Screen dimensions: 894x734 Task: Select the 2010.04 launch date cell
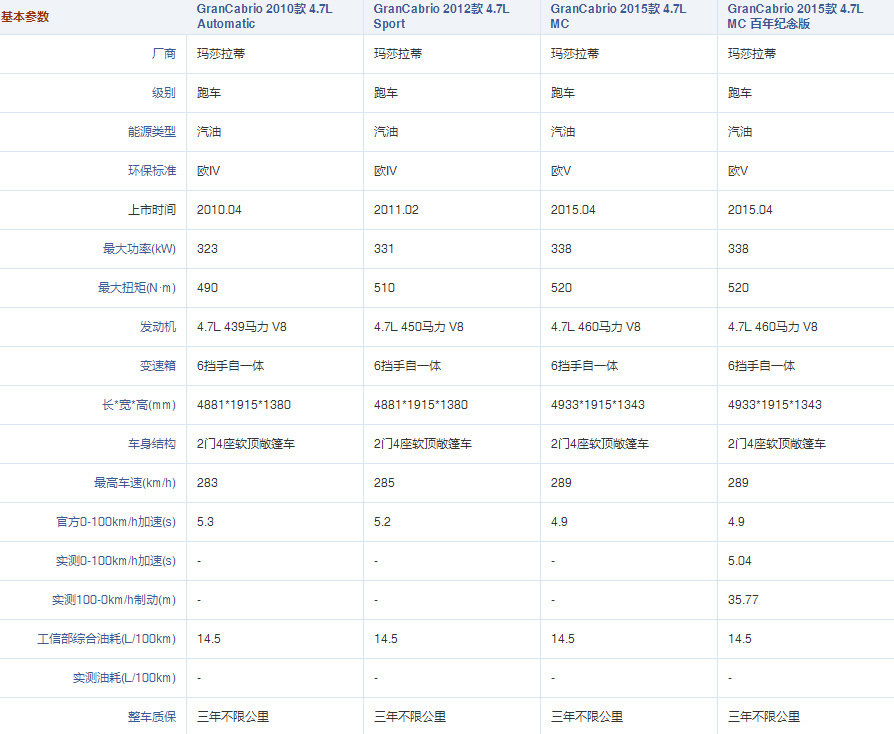click(219, 210)
